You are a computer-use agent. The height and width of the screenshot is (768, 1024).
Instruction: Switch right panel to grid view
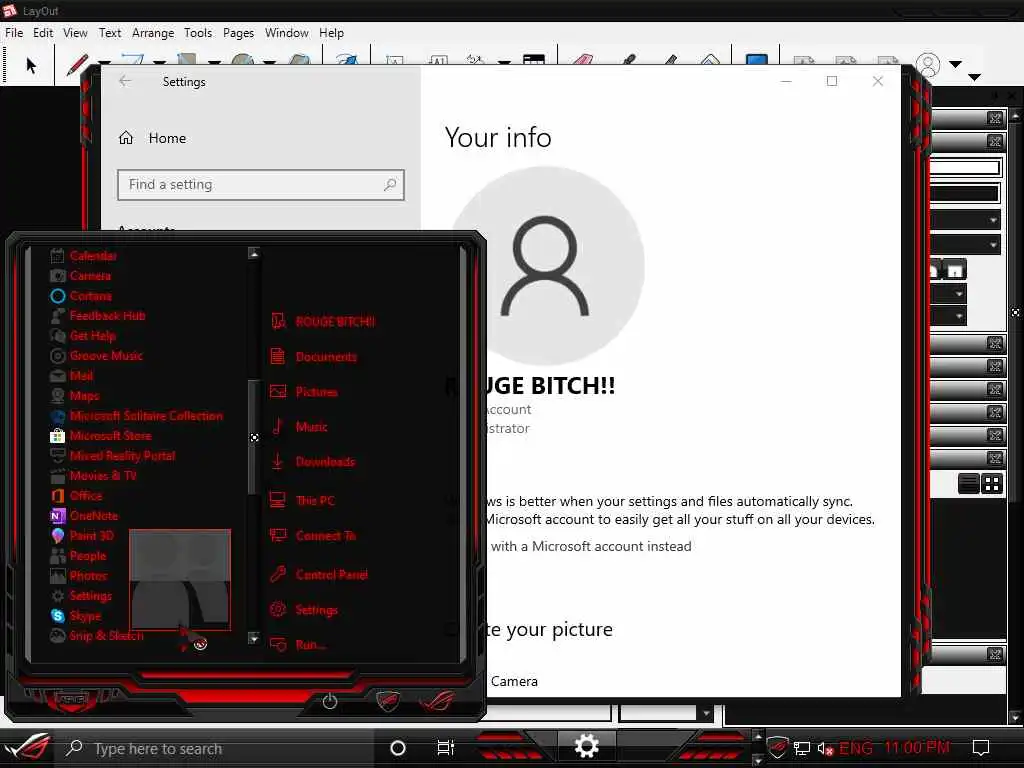992,484
